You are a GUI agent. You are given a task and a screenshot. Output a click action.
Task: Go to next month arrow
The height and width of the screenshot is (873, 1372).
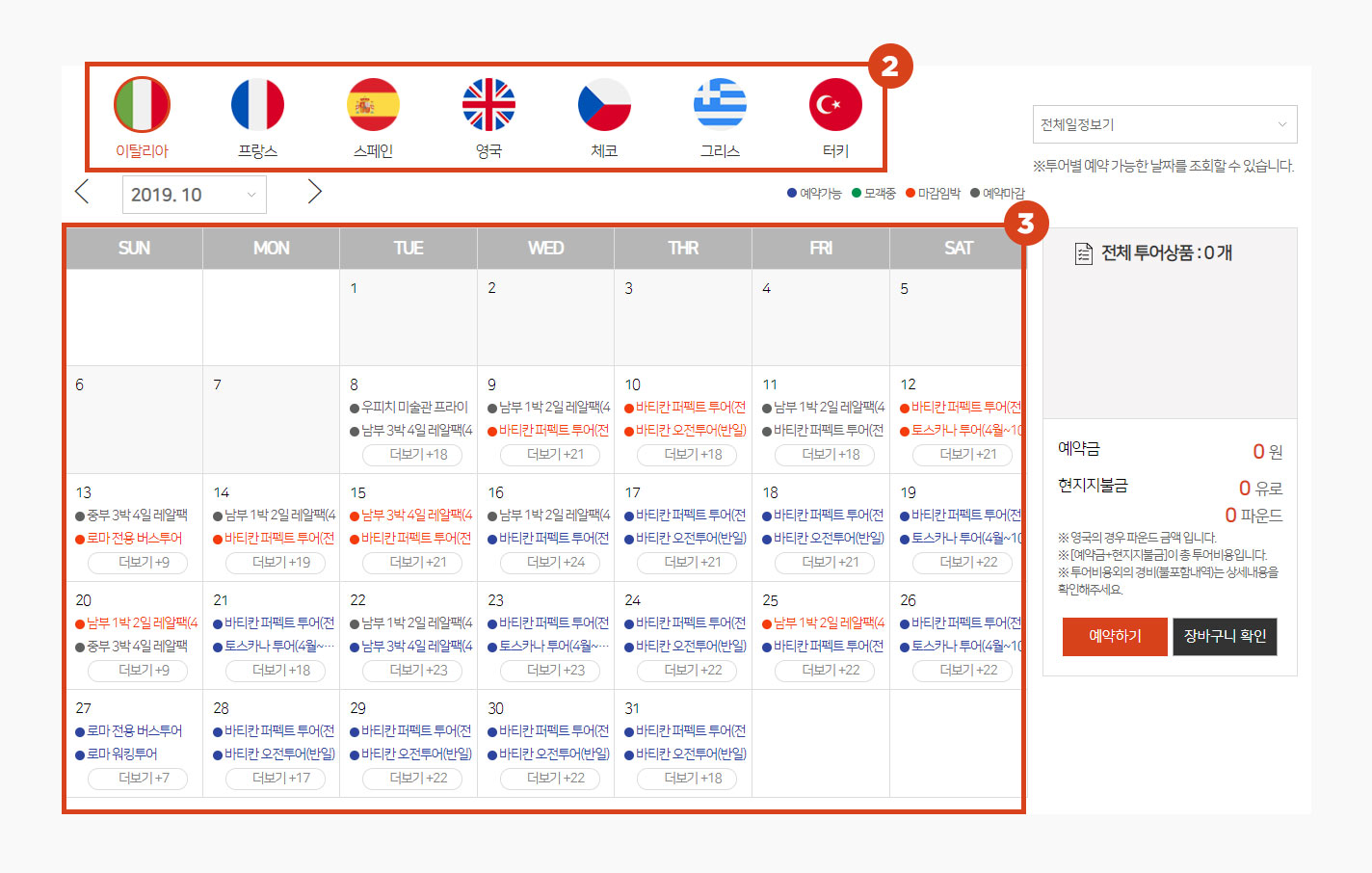[x=314, y=192]
